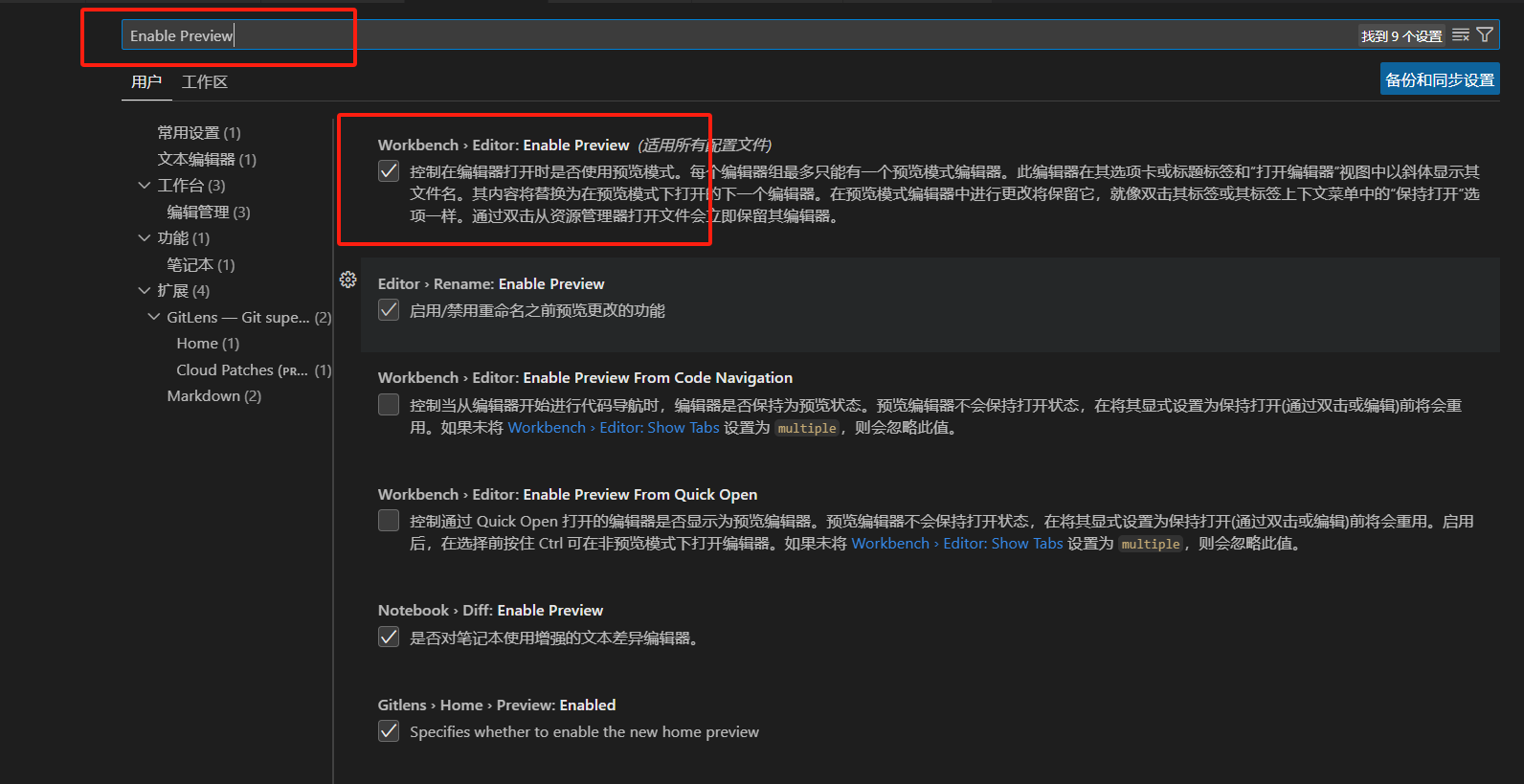The image size is (1524, 784).
Task: Enable Preview From Code Navigation checkbox
Action: [x=389, y=405]
